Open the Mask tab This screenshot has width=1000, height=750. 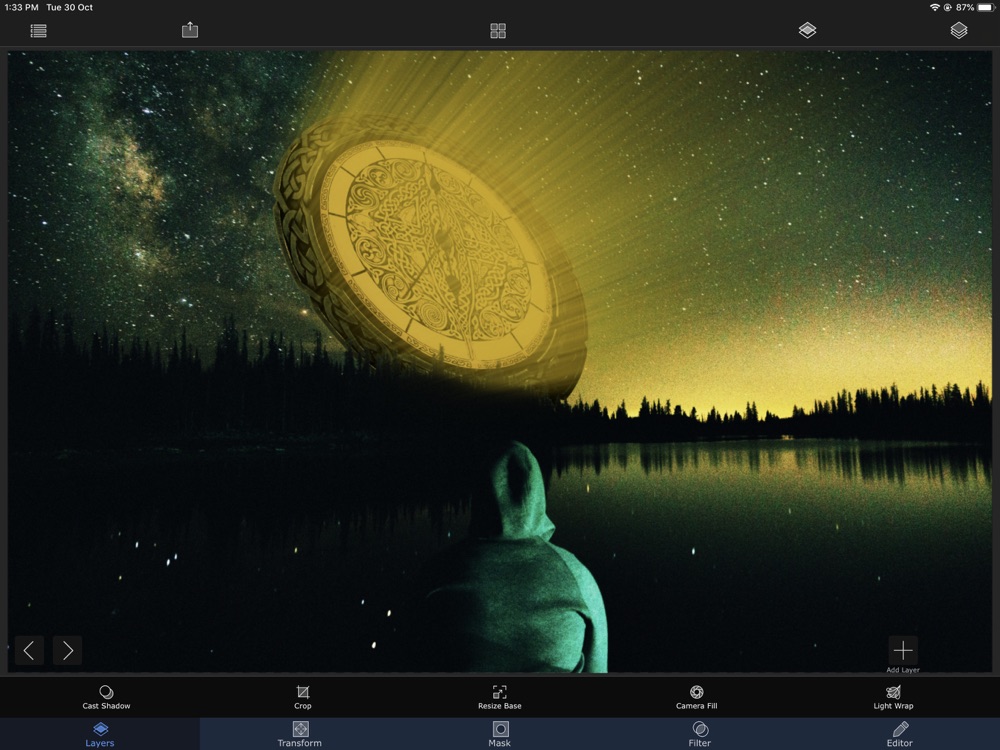[500, 734]
